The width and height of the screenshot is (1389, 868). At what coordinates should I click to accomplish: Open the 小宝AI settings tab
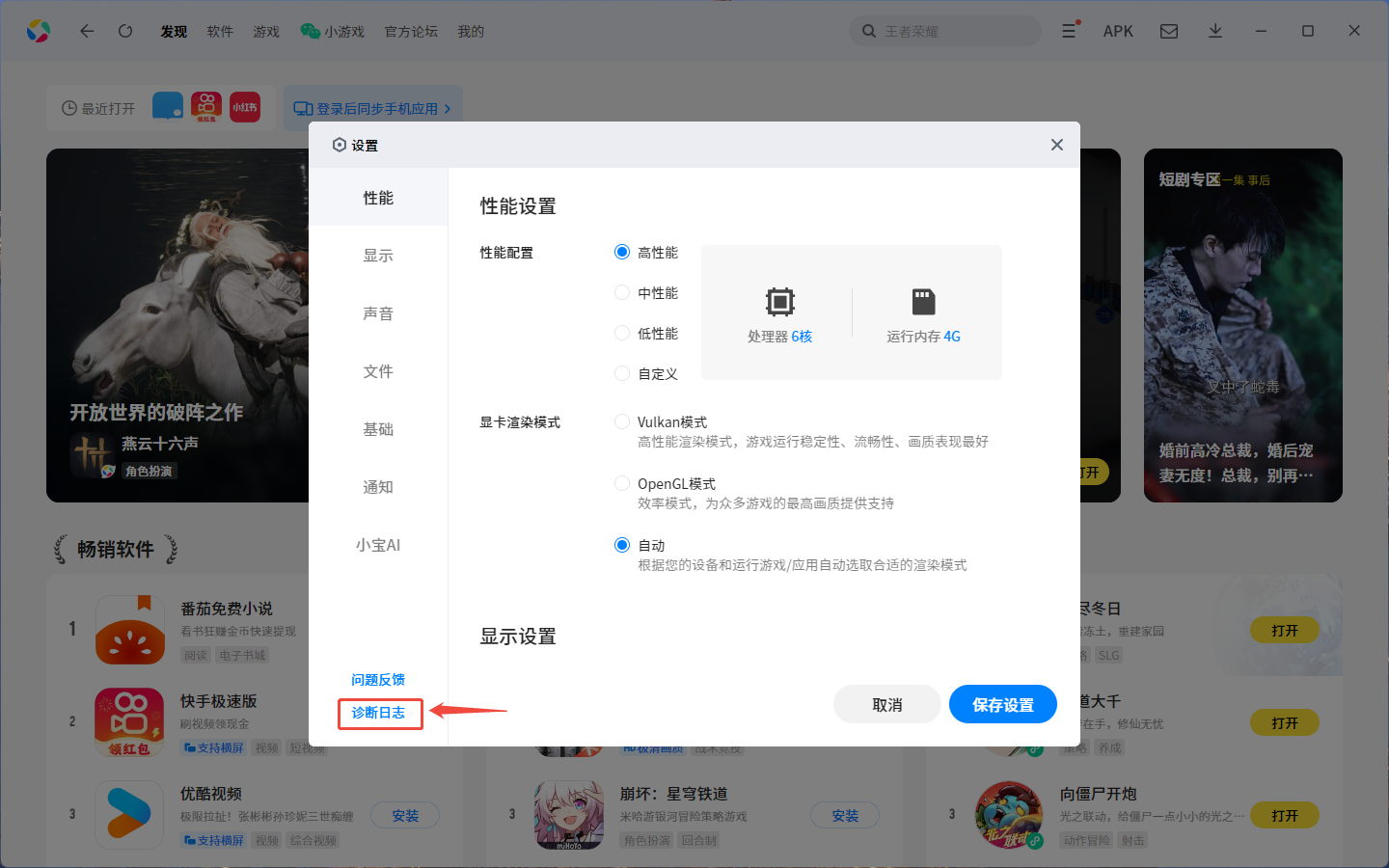(x=378, y=545)
